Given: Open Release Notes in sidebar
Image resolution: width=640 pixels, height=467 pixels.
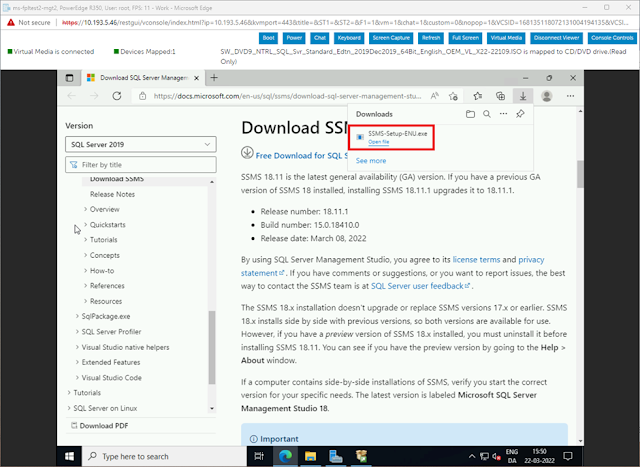Looking at the screenshot, I should [x=112, y=194].
